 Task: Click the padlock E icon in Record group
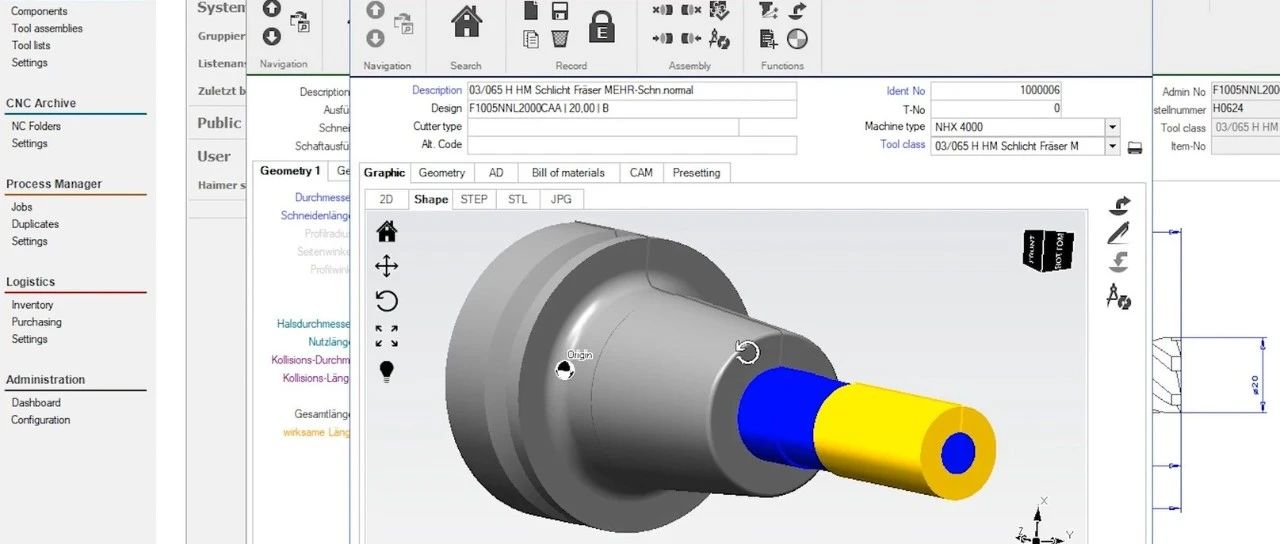pos(601,26)
